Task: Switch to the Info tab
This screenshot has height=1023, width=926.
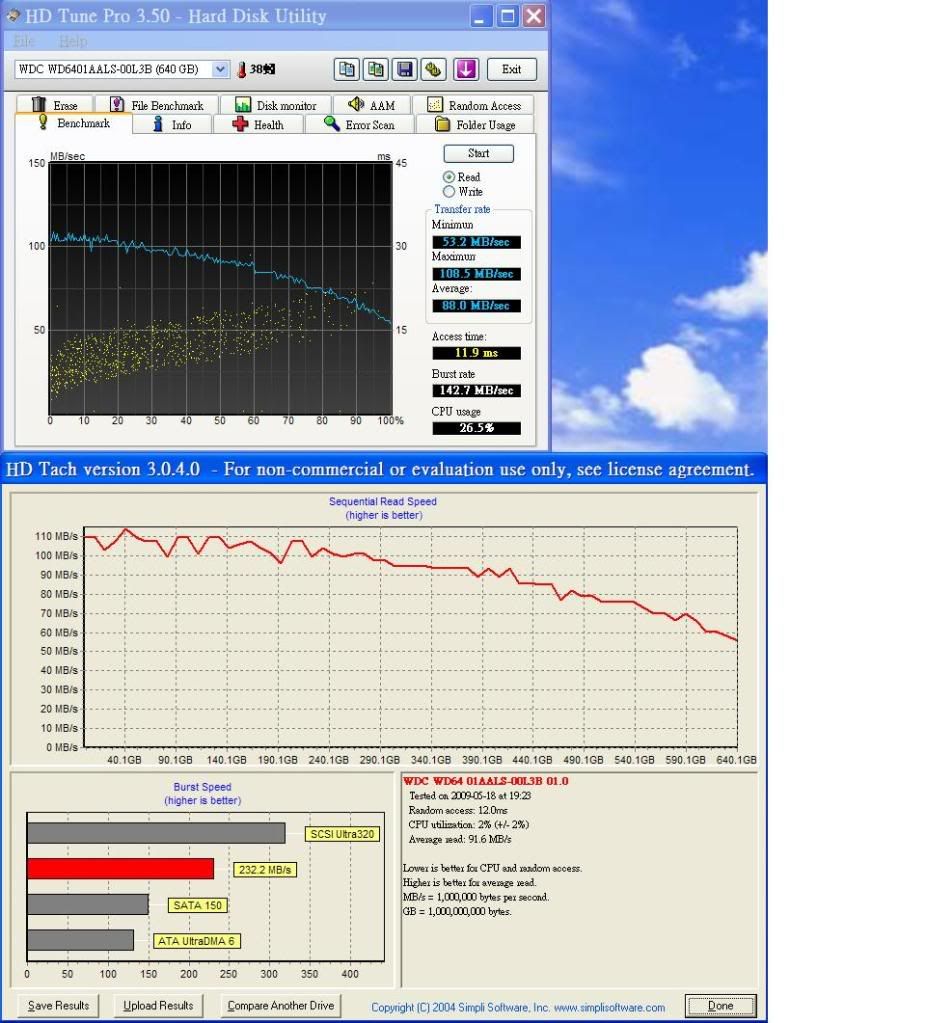Action: tap(172, 125)
